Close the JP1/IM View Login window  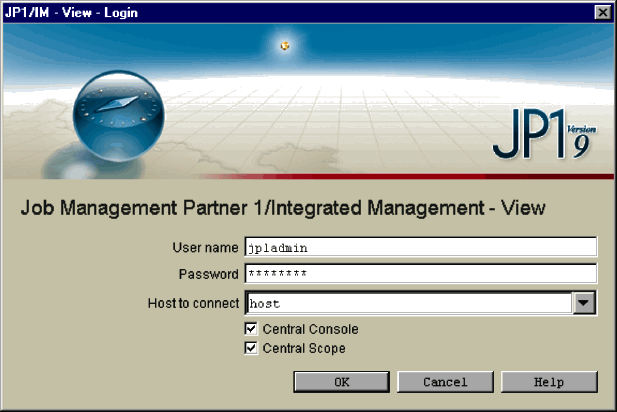coord(602,13)
